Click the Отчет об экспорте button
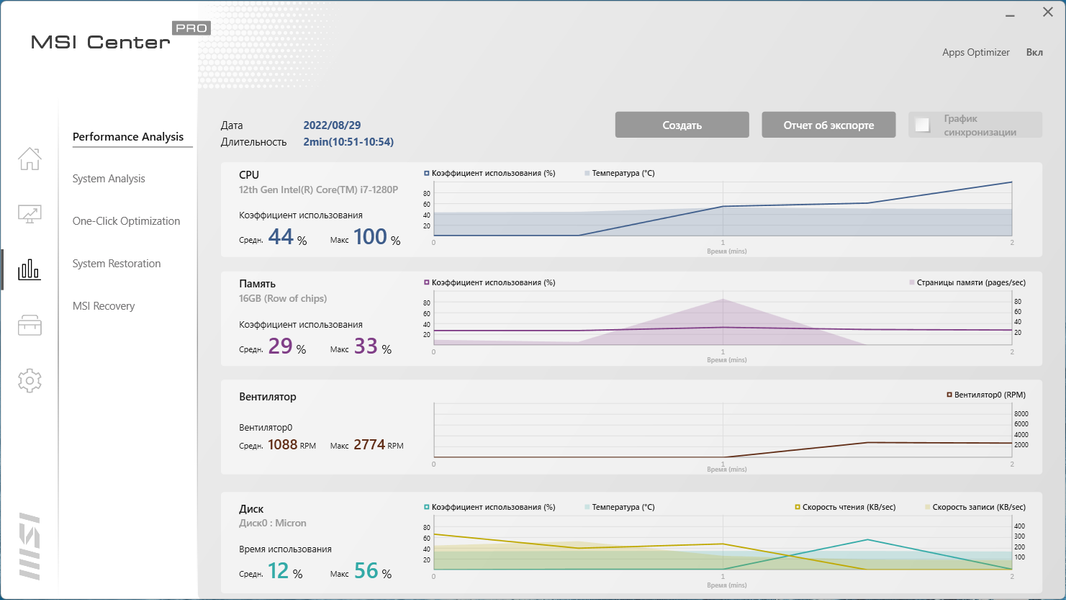Image resolution: width=1066 pixels, height=600 pixels. [x=828, y=125]
